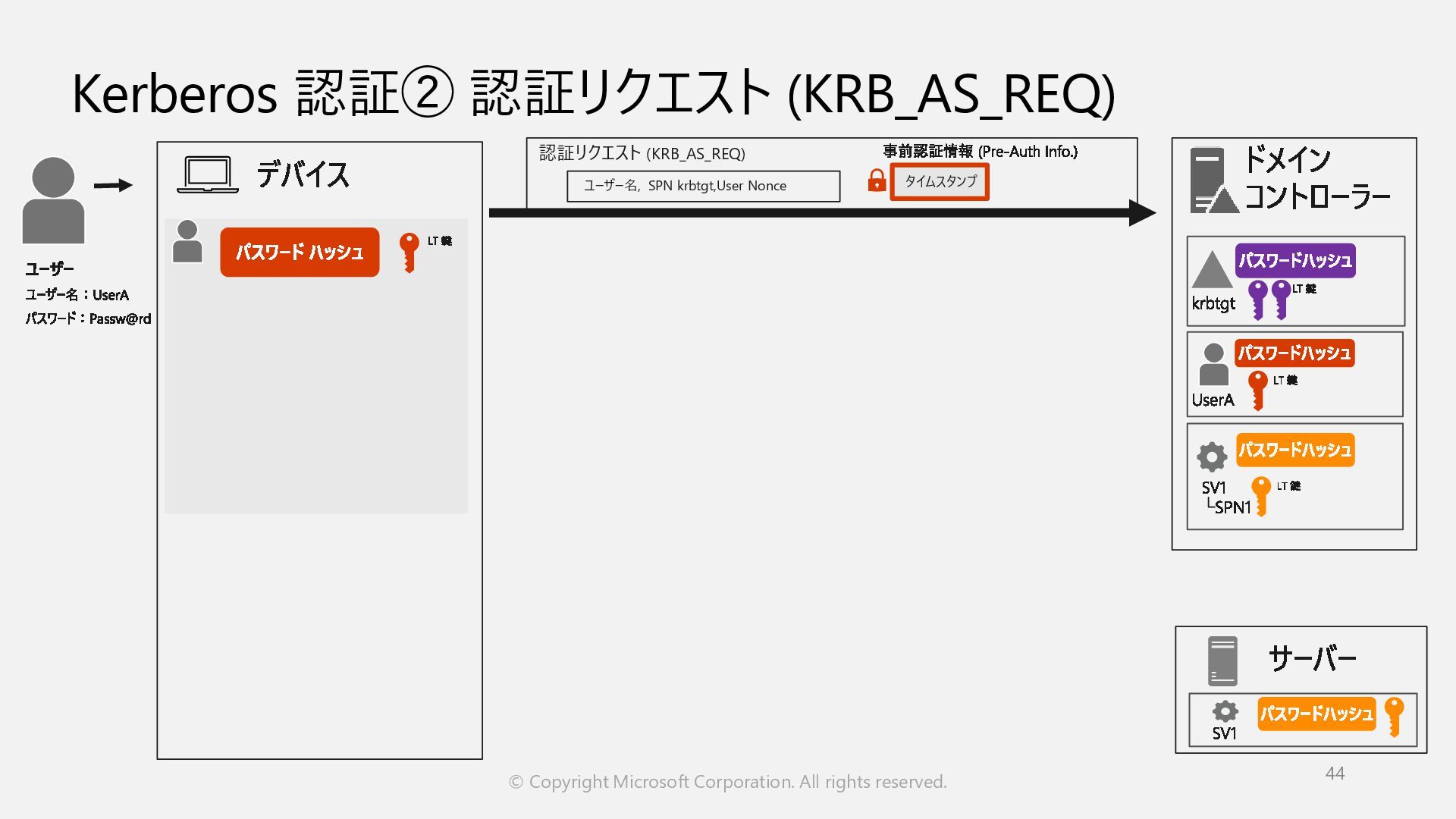The height and width of the screenshot is (819, 1456).
Task: Click the small arrow next to user
Action: pyautogui.click(x=113, y=185)
